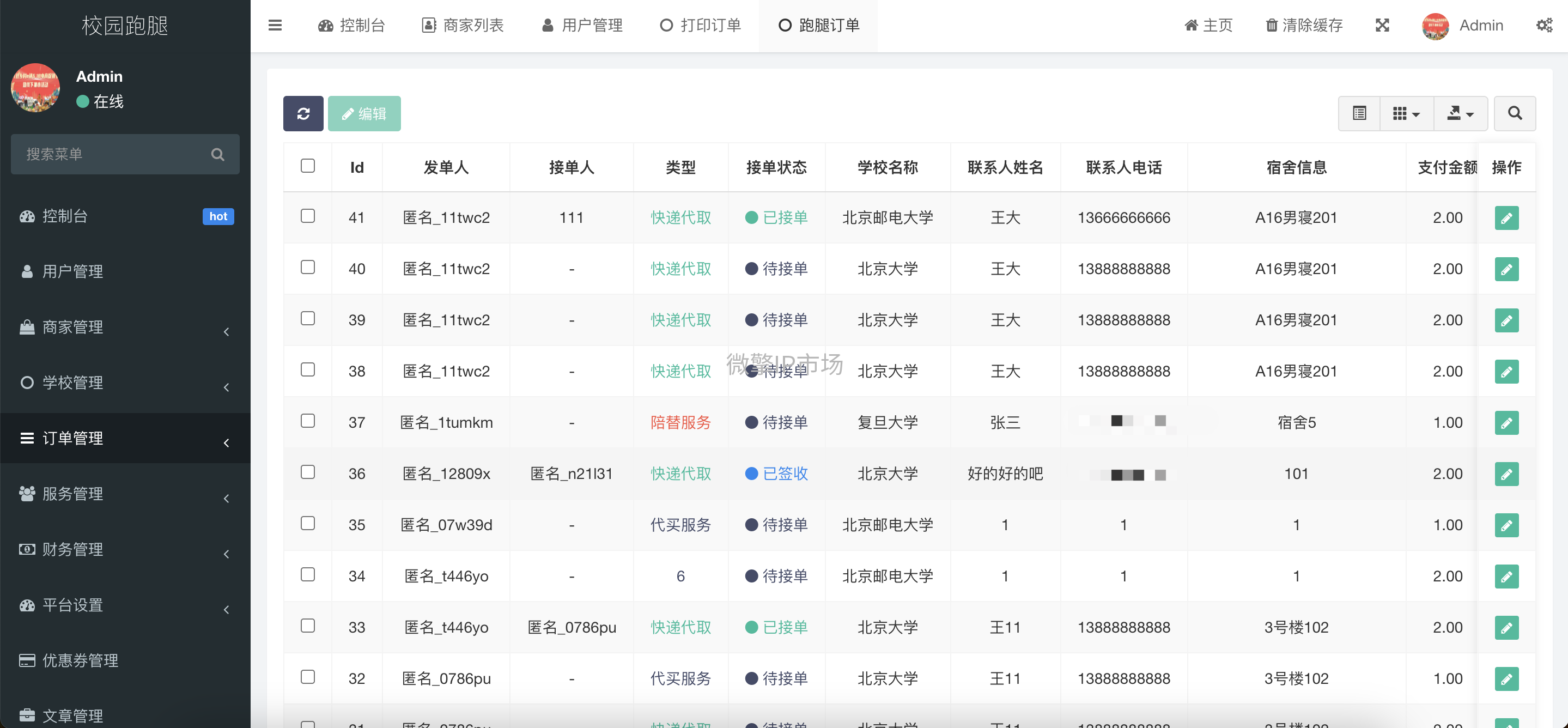This screenshot has height=728, width=1568.
Task: Click the edit pencil icon for order 34
Action: (1506, 576)
